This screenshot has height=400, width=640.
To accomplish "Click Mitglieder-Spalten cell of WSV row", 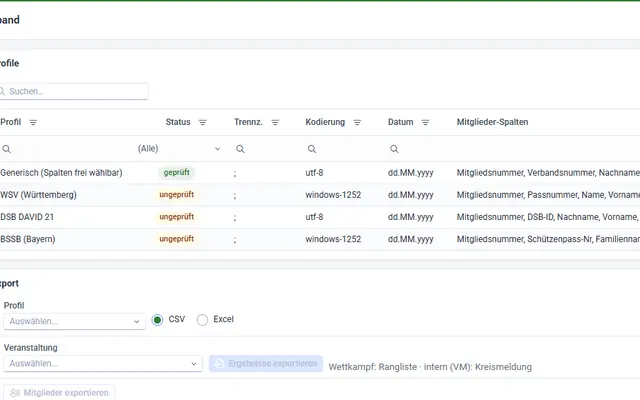I will coord(548,195).
